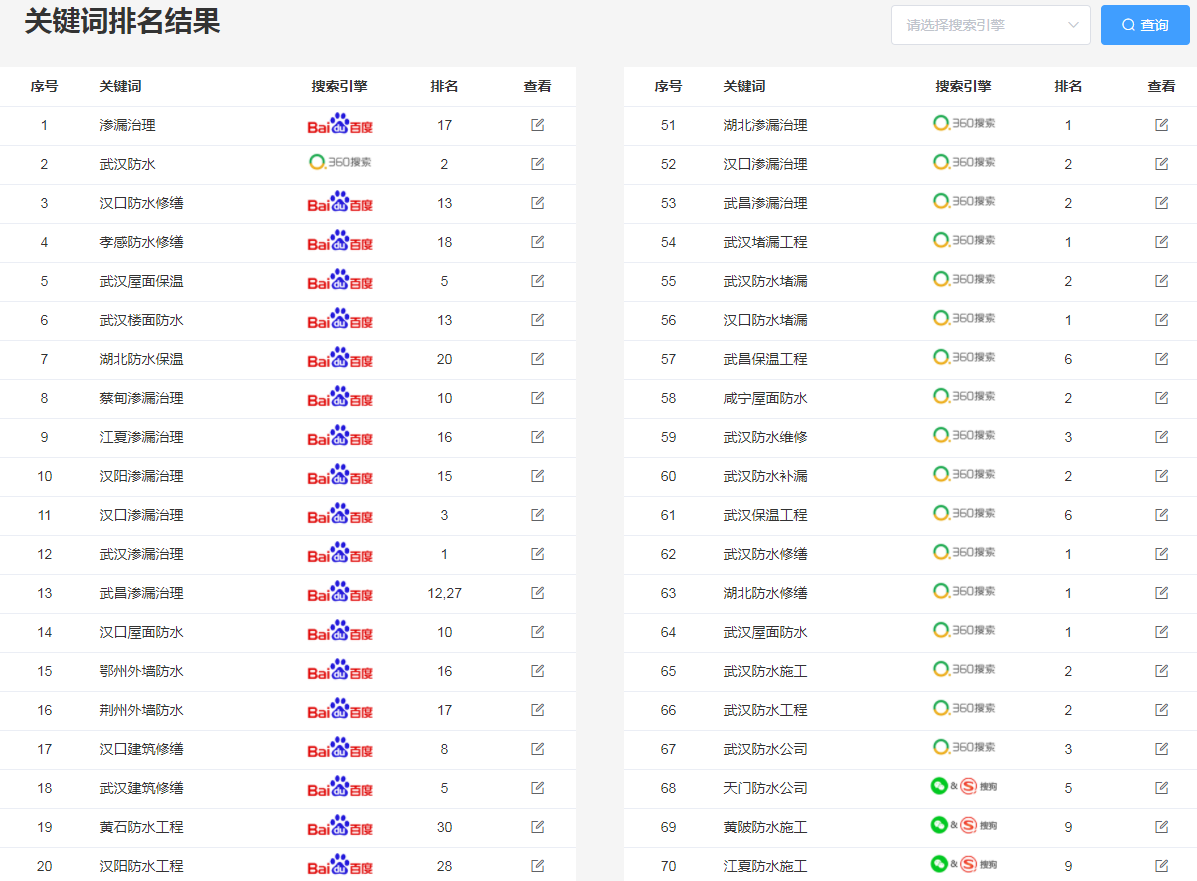Open view icon for 汉口屋面防水
The height and width of the screenshot is (881, 1197).
pyautogui.click(x=537, y=631)
